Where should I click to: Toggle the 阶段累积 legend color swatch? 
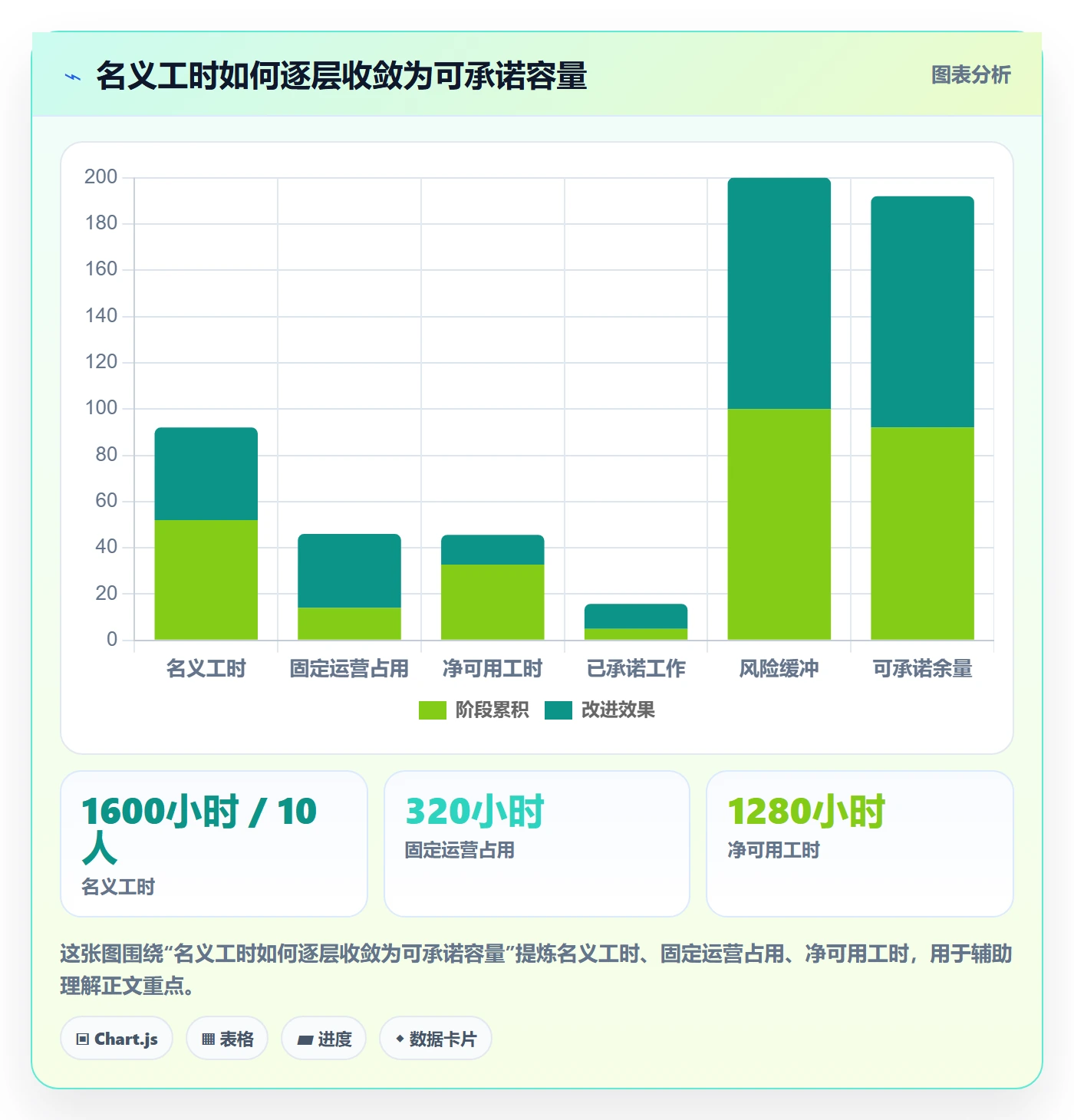click(x=432, y=710)
